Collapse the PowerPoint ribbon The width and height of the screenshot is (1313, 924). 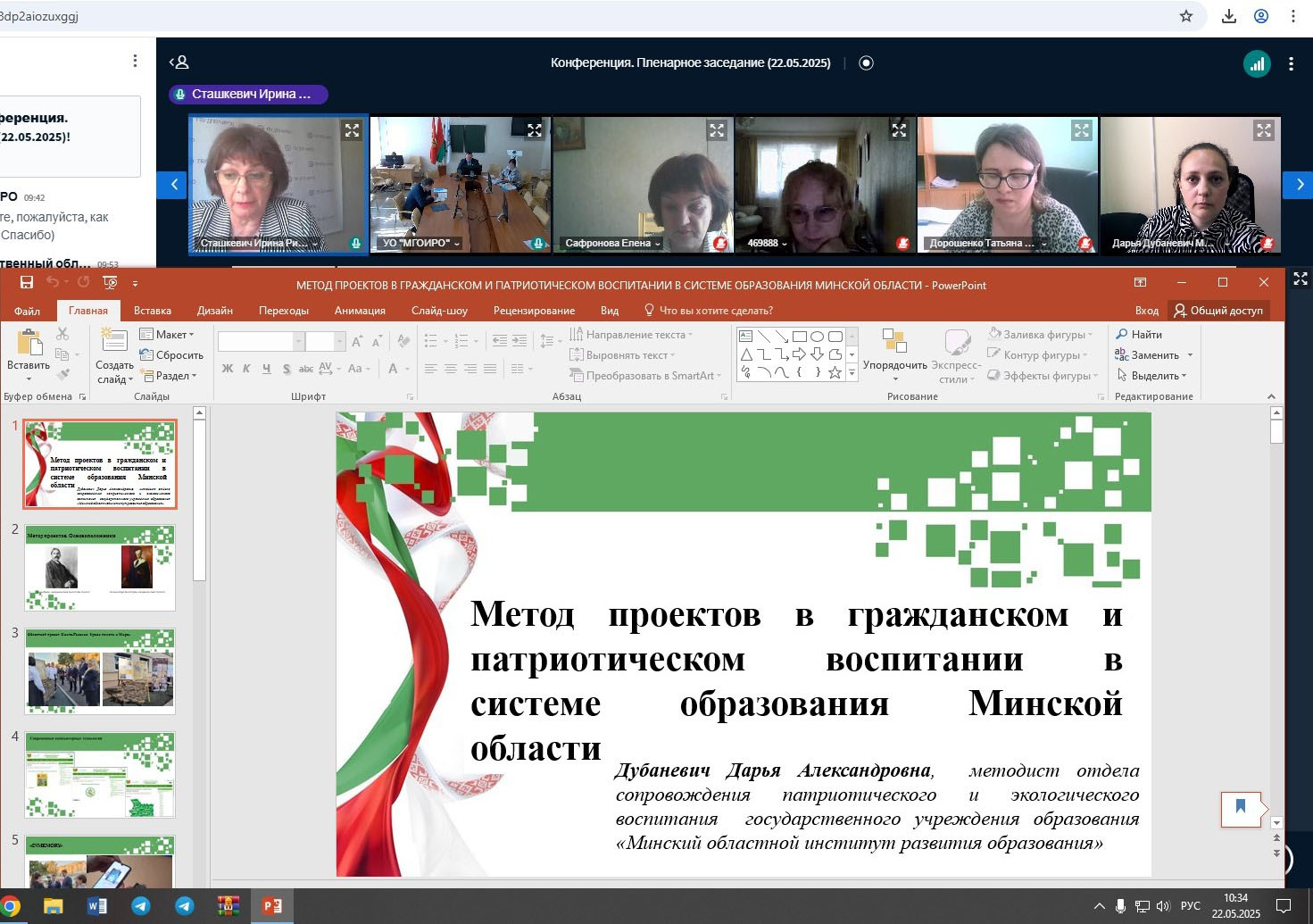(1271, 396)
